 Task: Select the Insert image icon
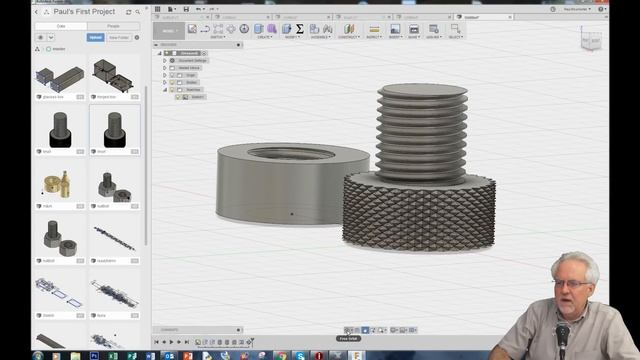pyautogui.click(x=395, y=29)
